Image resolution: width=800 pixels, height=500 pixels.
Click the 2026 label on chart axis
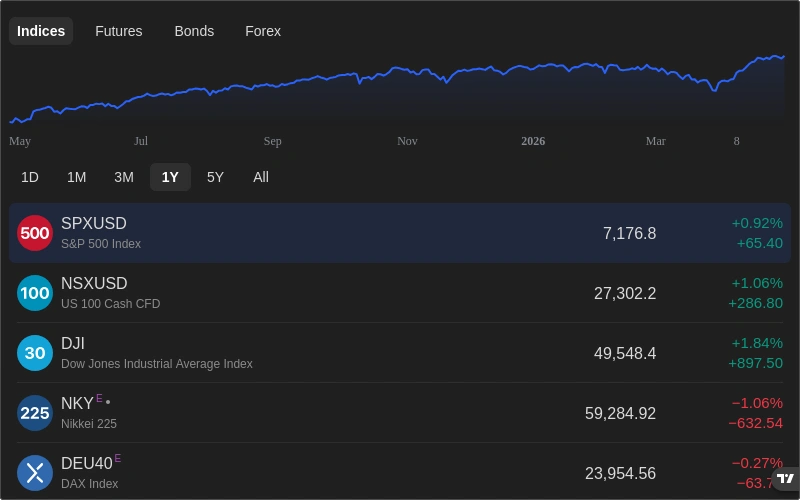tap(533, 141)
